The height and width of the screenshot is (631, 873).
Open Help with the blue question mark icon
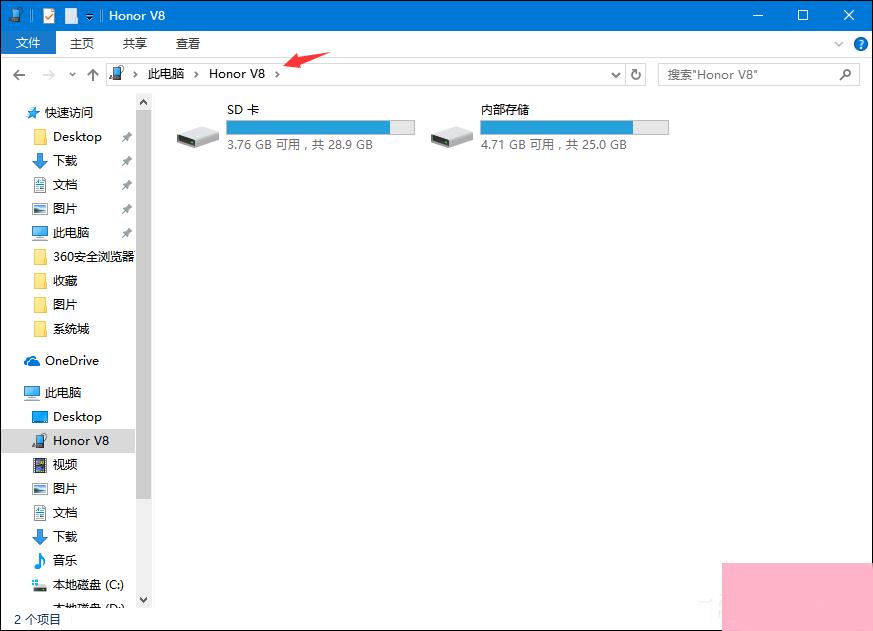[x=860, y=44]
